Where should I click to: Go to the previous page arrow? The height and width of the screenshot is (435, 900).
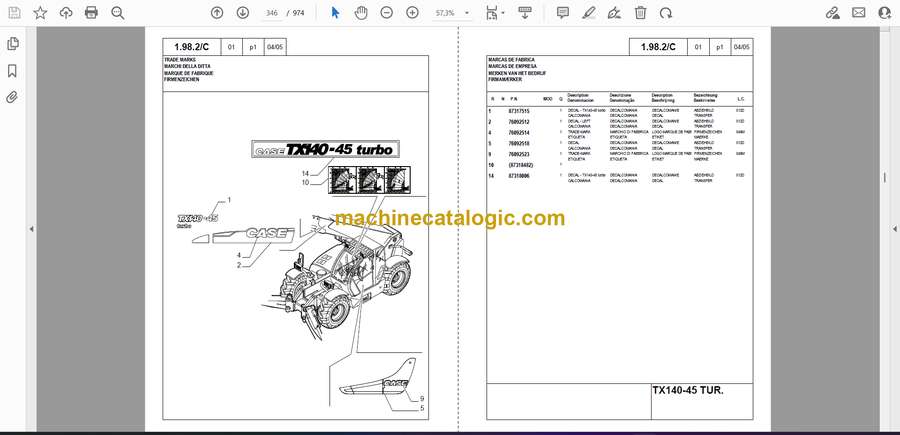click(217, 13)
